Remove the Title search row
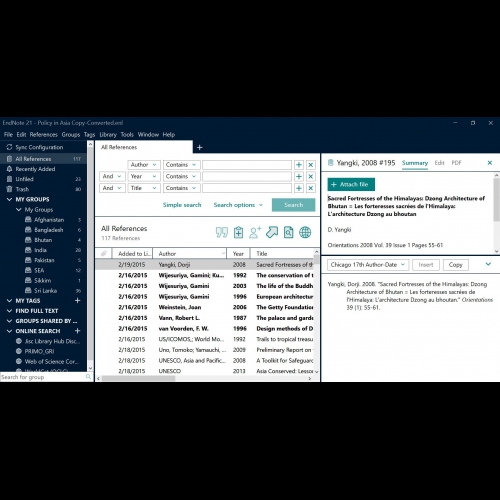Screen dimensions: 500x500 point(311,188)
